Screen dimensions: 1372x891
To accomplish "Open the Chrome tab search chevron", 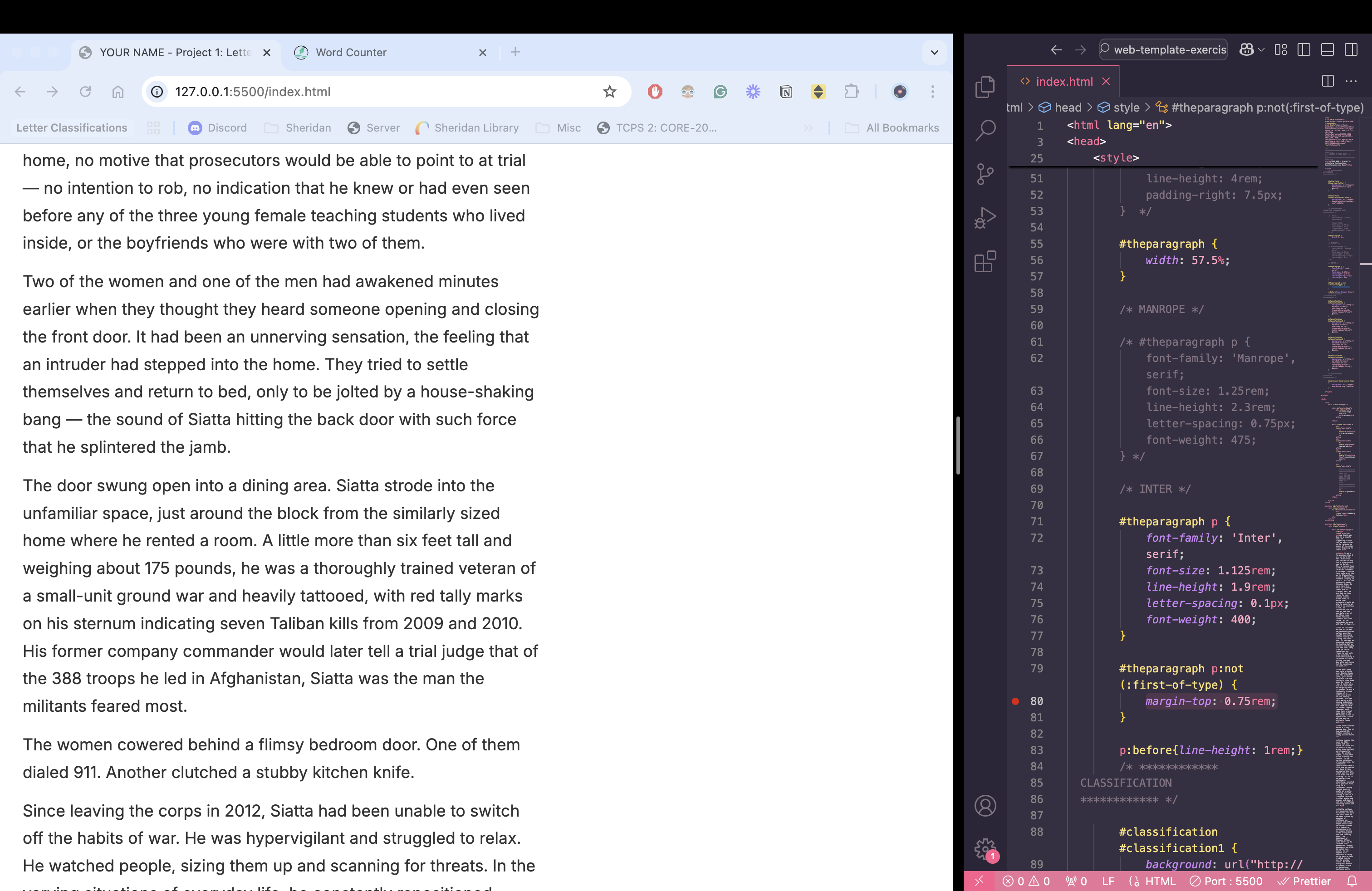I will click(935, 53).
